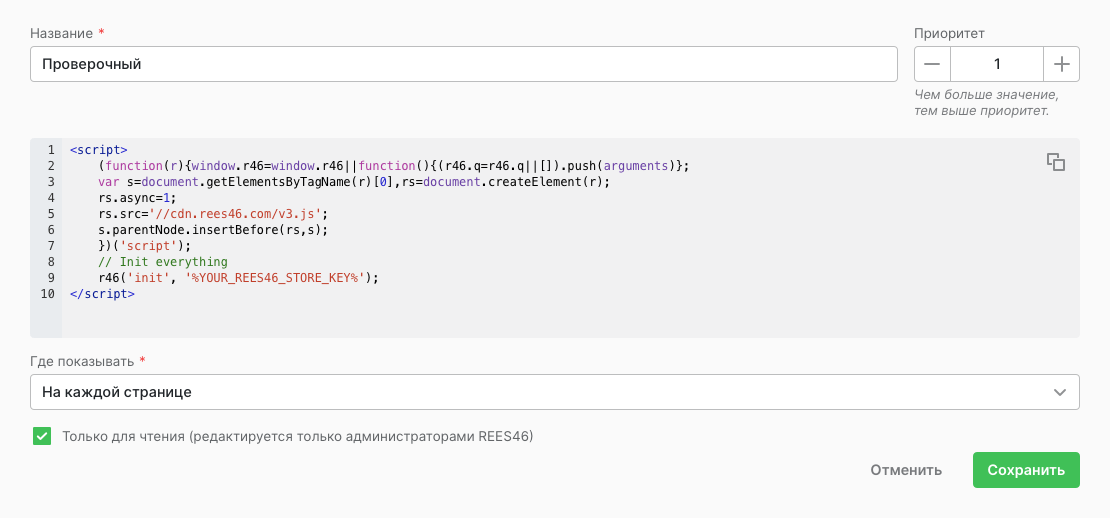
Task: Increase priority with the plus button
Action: pyautogui.click(x=1061, y=64)
